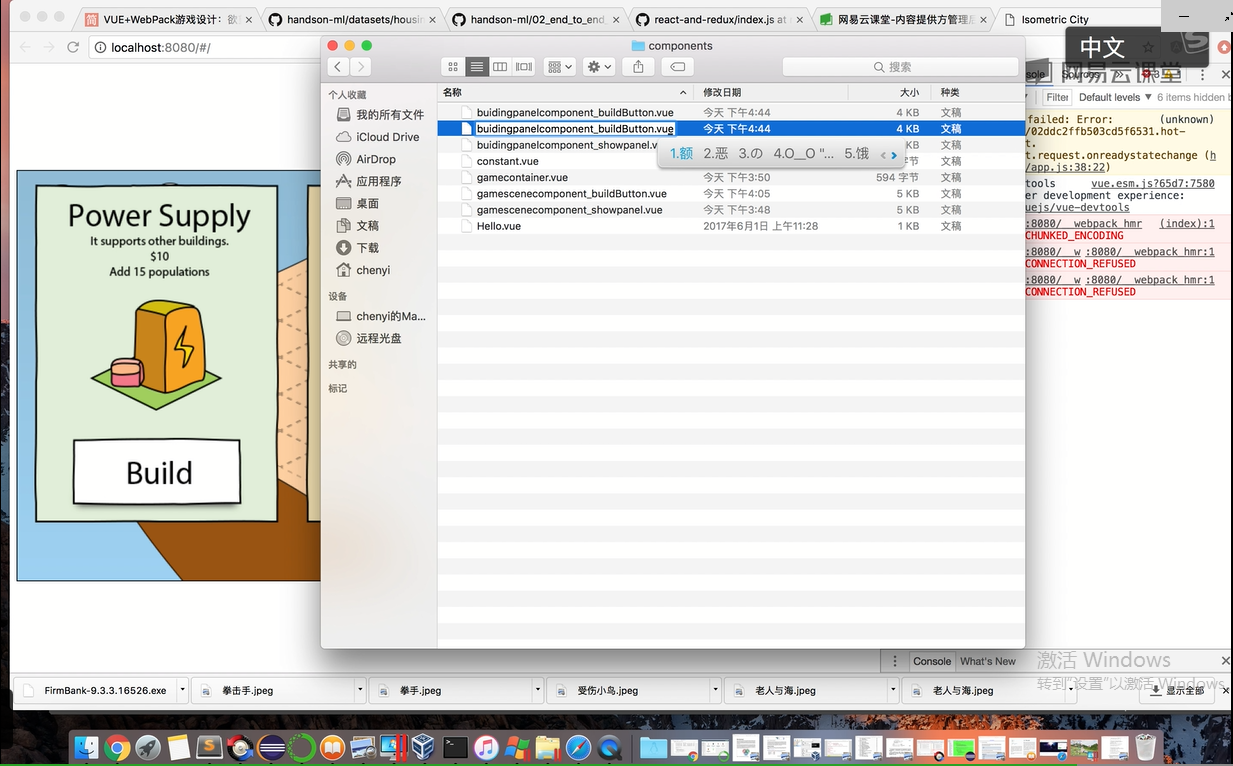Switch Finder to list view
The image size is (1233, 766).
(x=477, y=67)
